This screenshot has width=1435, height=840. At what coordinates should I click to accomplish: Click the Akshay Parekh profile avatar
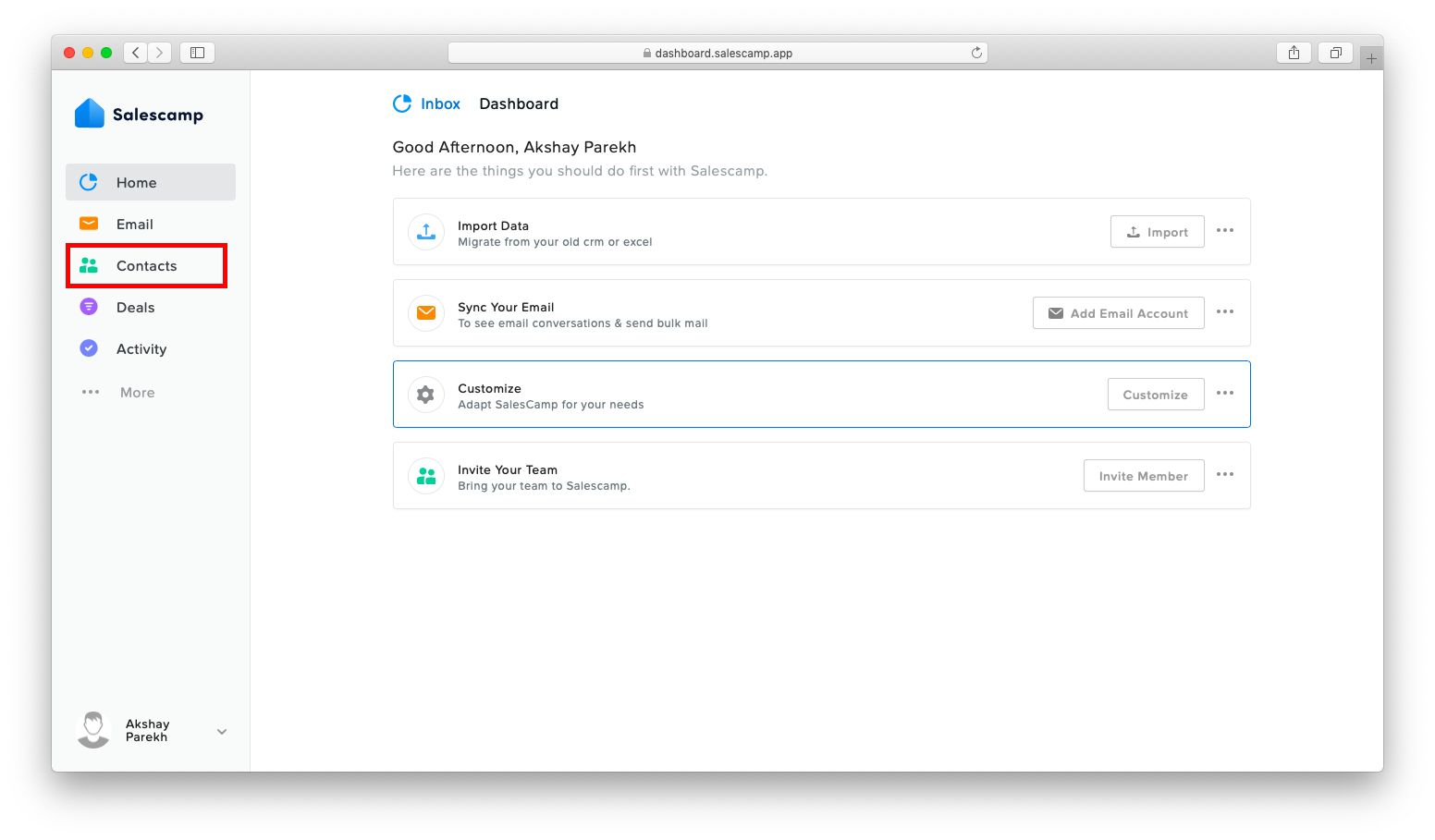click(x=93, y=730)
